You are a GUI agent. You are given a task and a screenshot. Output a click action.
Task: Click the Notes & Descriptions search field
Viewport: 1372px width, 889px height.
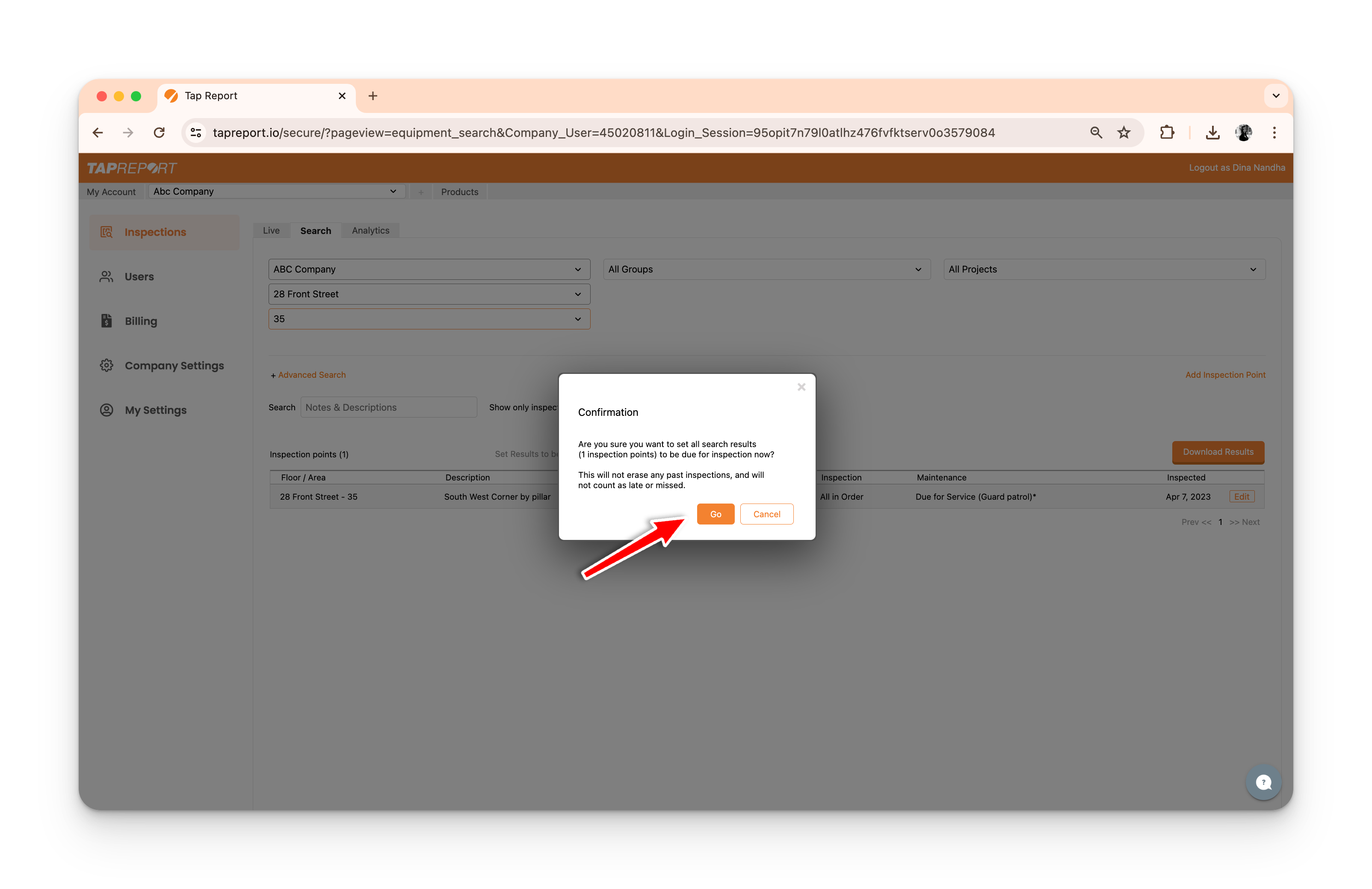pos(388,408)
